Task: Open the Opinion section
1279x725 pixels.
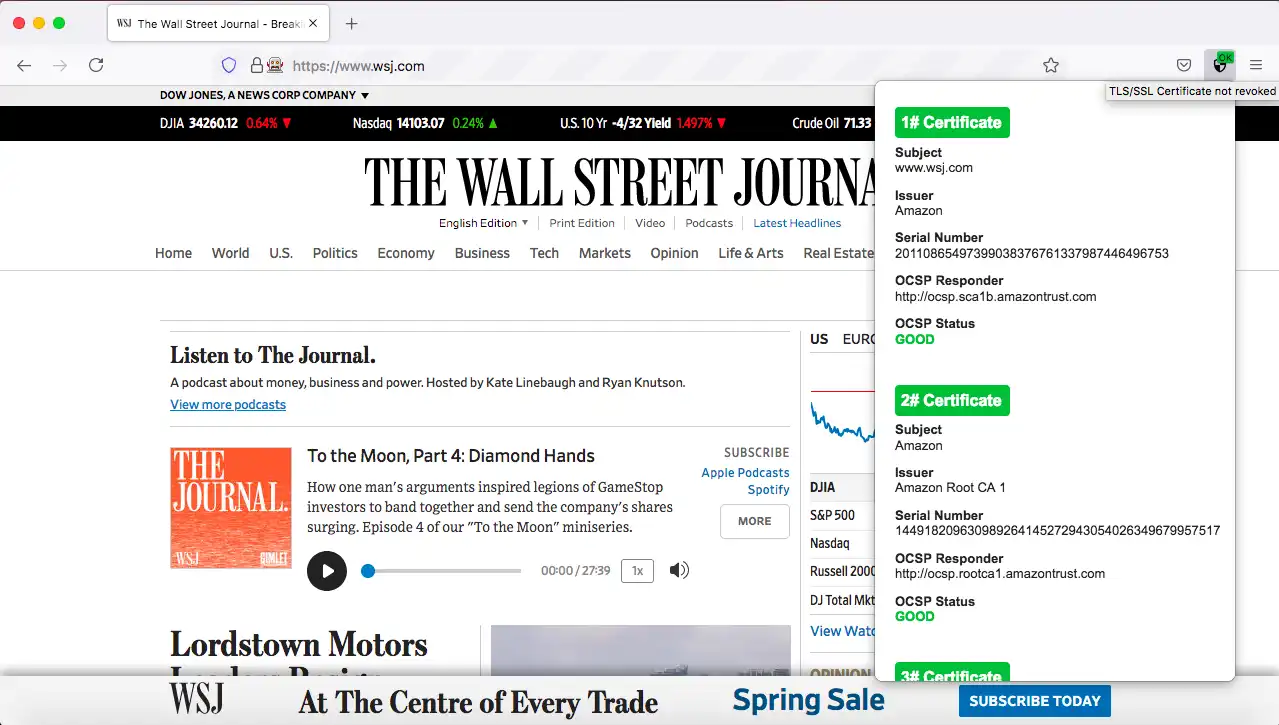Action: pos(674,253)
